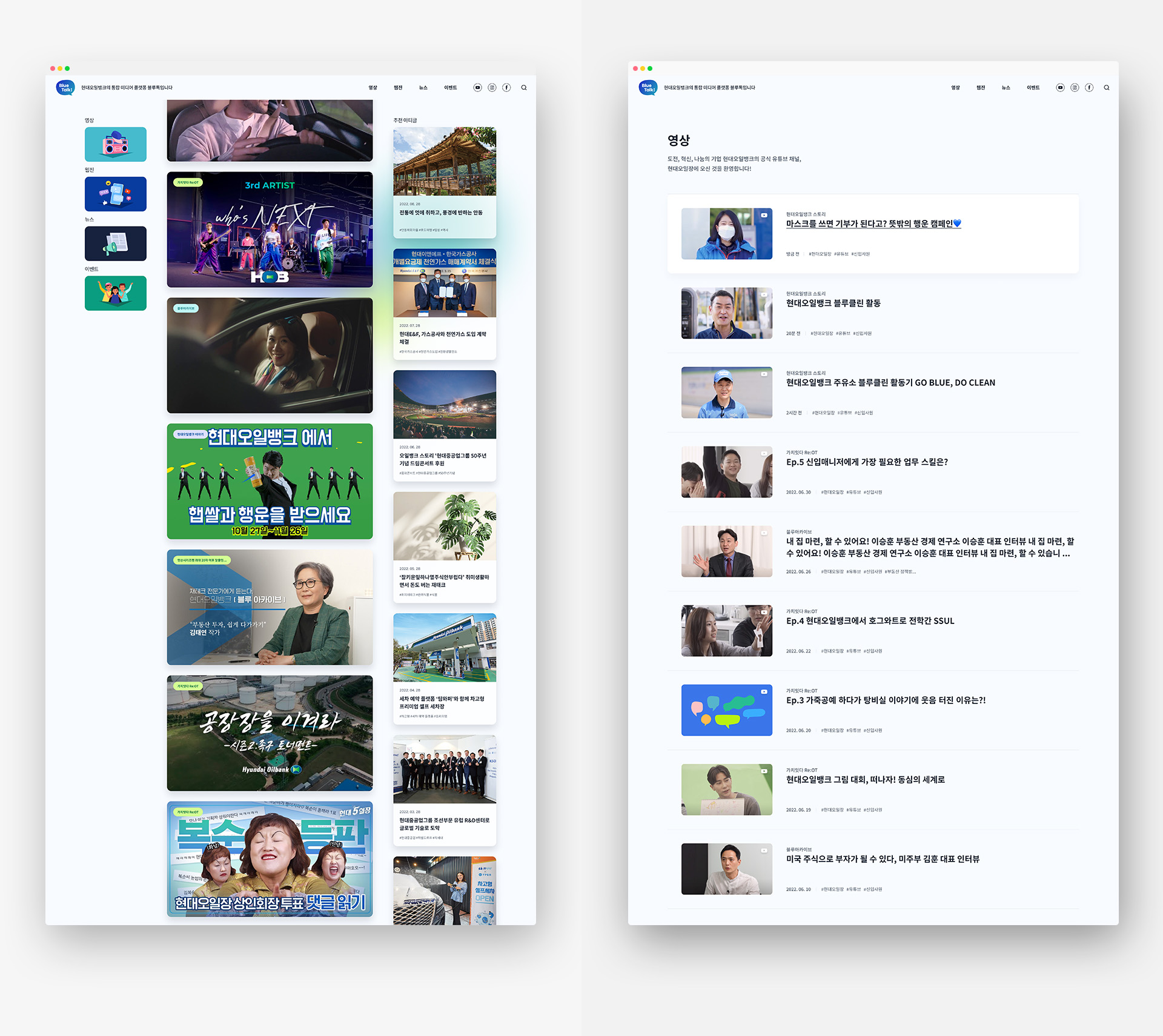Open Instagram icon in right window header
1163x1036 pixels.
click(1075, 88)
